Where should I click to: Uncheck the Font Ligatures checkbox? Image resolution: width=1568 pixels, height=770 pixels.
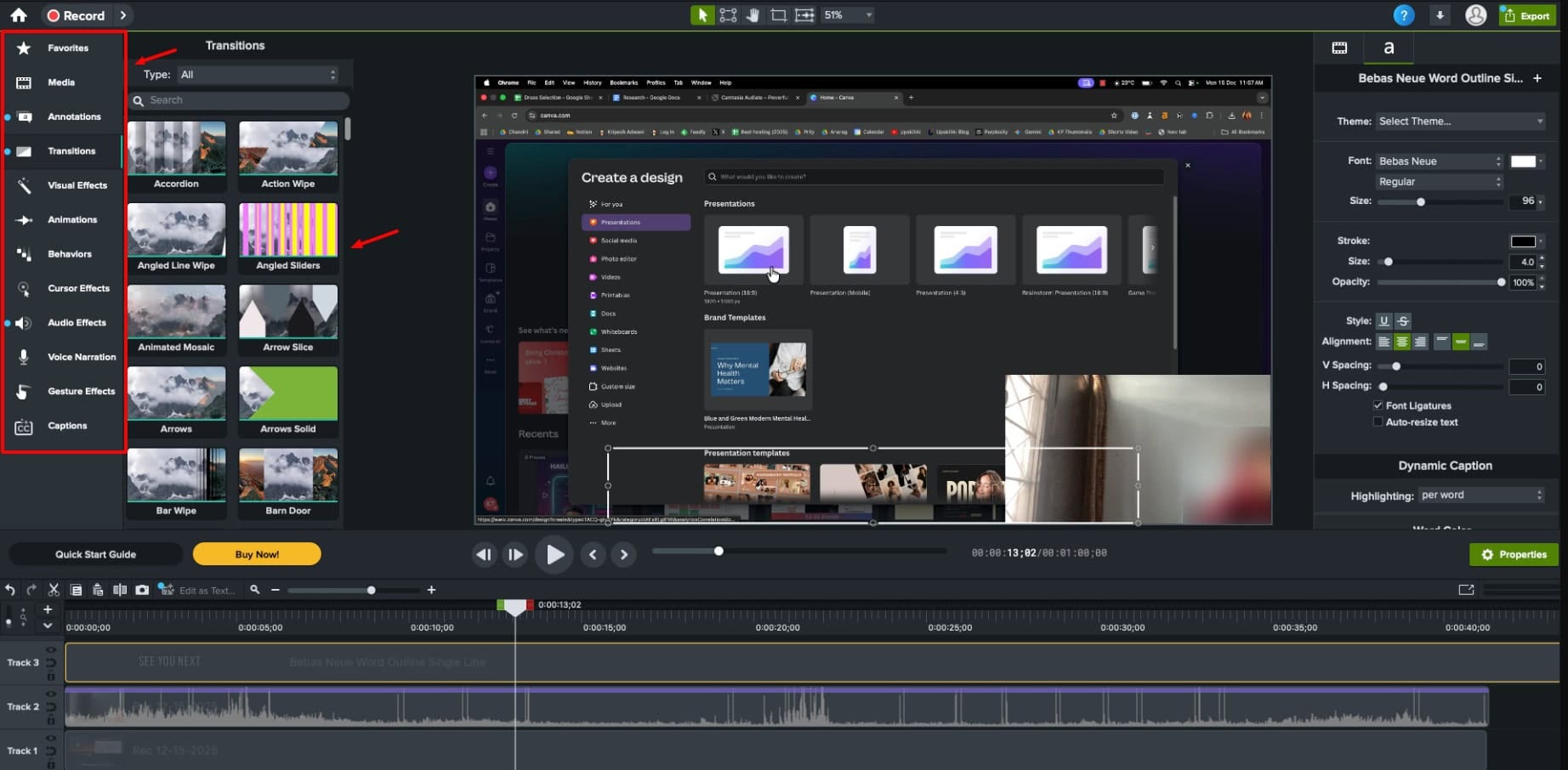tap(1378, 405)
